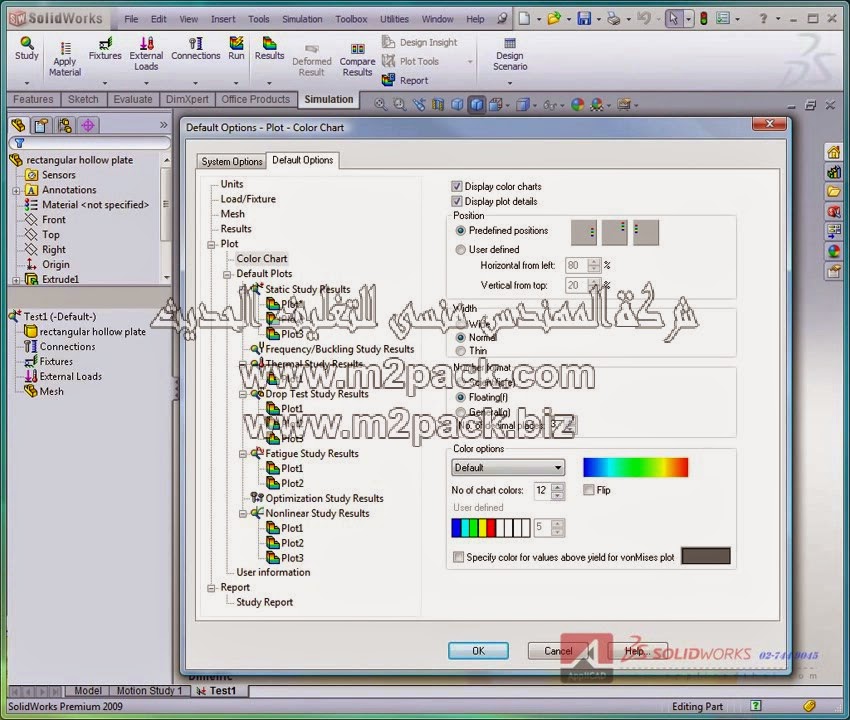Collapse Drop Test Study Results node
850x720 pixels.
pos(243,394)
